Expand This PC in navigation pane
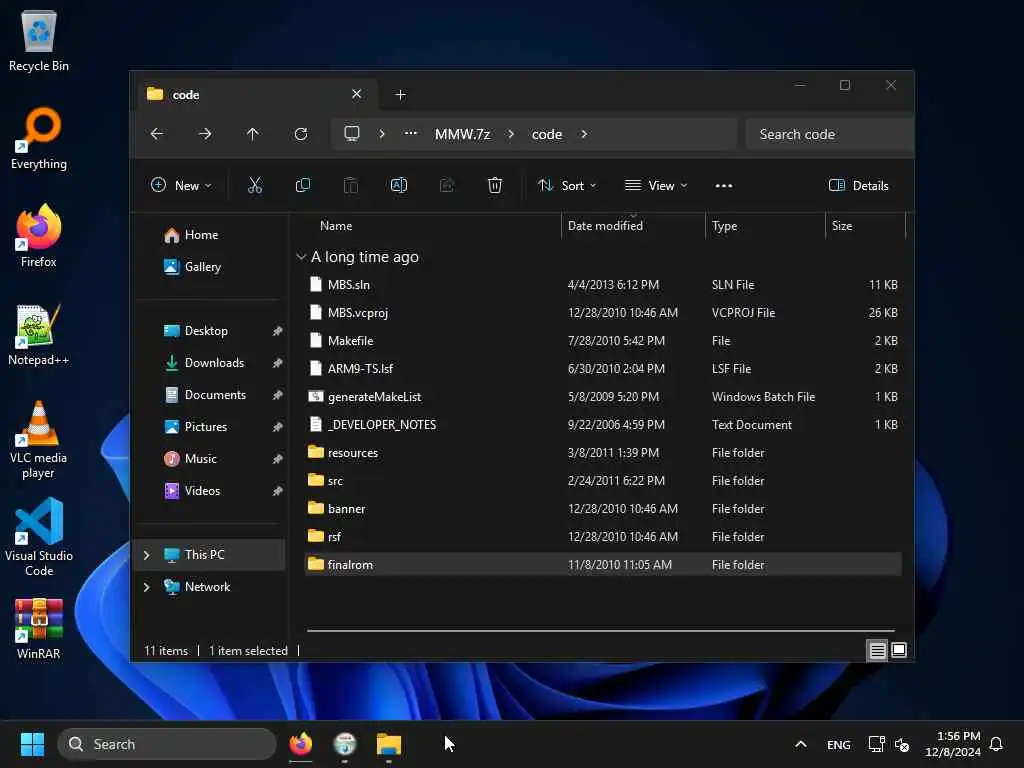The image size is (1024, 768). tap(146, 555)
